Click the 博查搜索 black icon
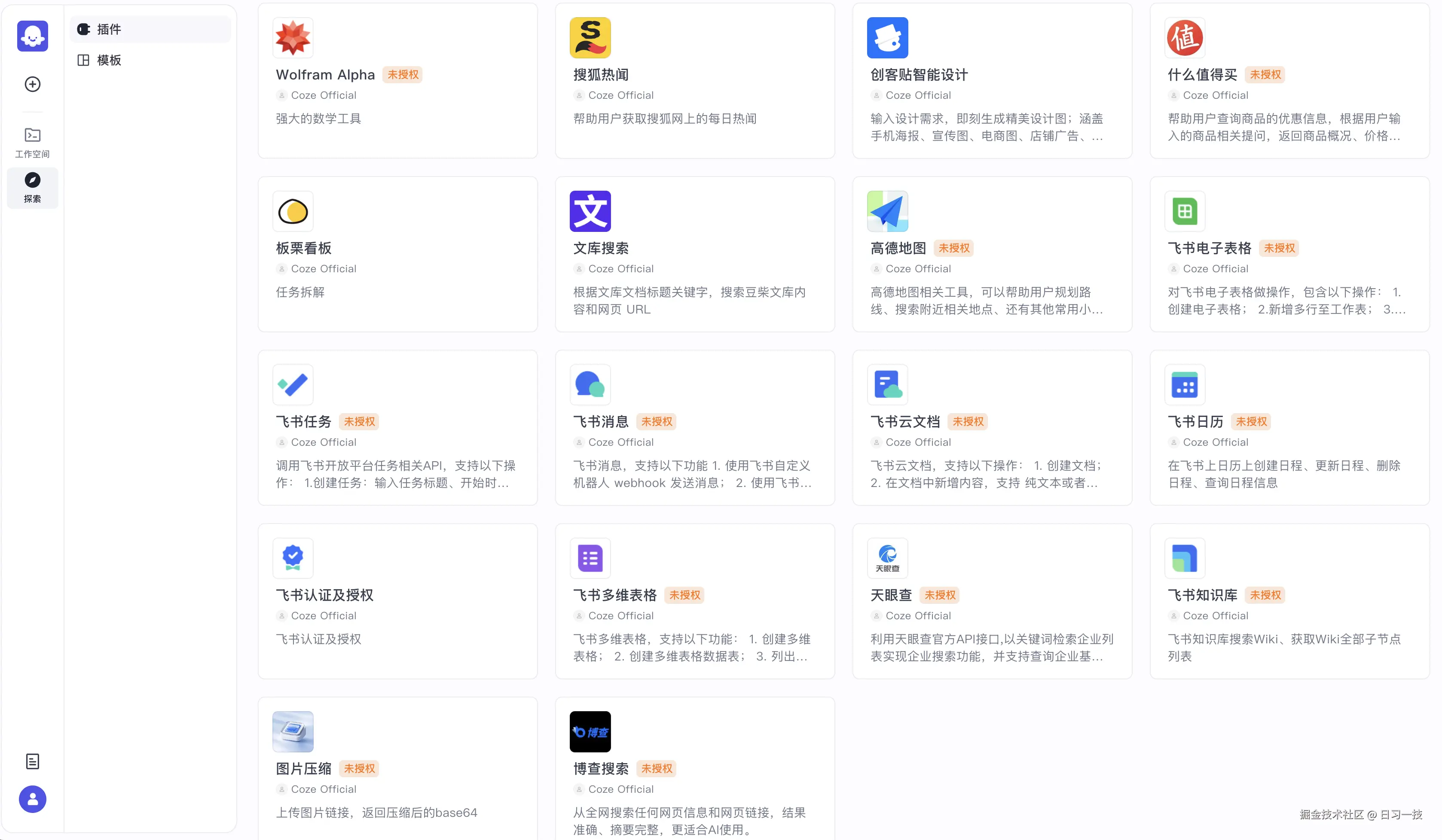The width and height of the screenshot is (1442, 840). [590, 731]
